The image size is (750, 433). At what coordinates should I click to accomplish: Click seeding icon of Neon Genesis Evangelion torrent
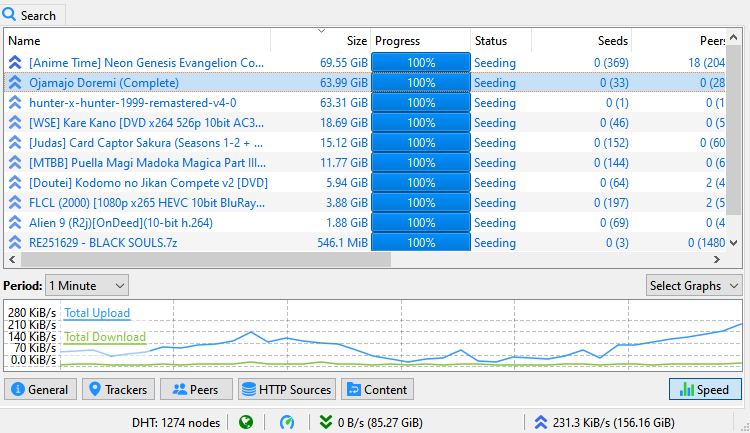coord(15,63)
